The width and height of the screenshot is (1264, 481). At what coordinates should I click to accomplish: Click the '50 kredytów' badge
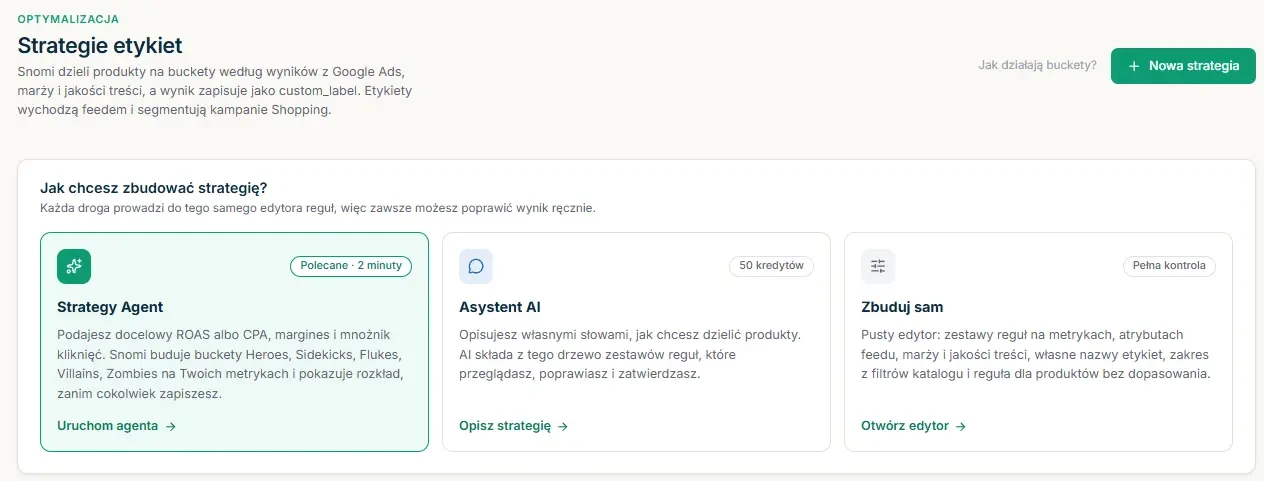(x=771, y=266)
